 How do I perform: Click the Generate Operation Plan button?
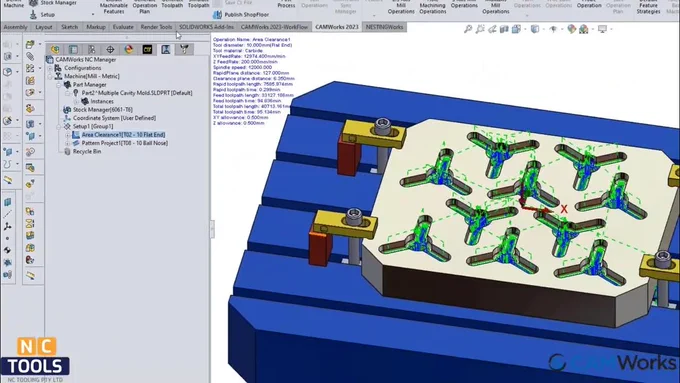tap(145, 6)
